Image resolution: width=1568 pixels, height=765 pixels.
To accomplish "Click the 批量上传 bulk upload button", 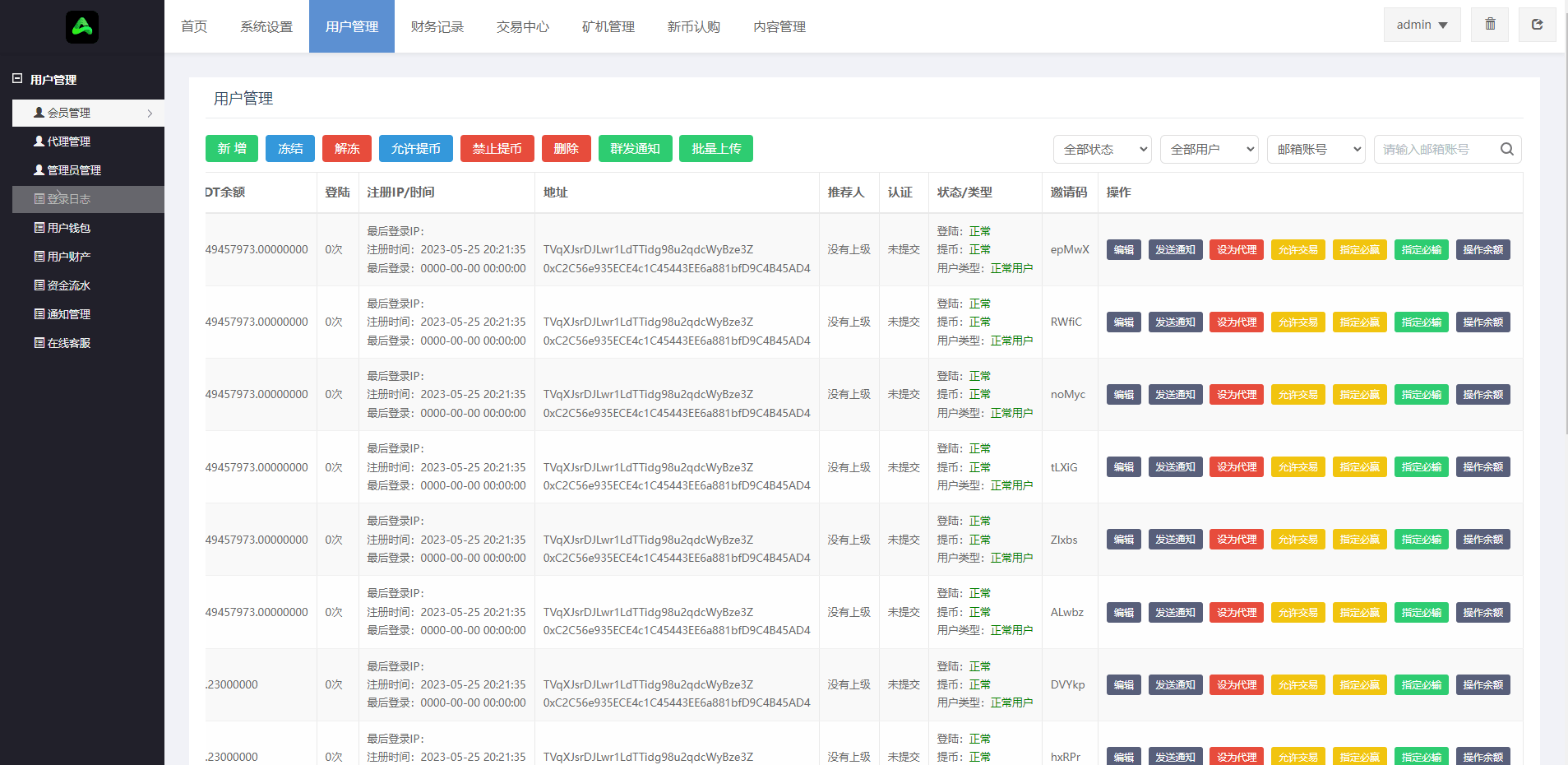I will [x=715, y=148].
